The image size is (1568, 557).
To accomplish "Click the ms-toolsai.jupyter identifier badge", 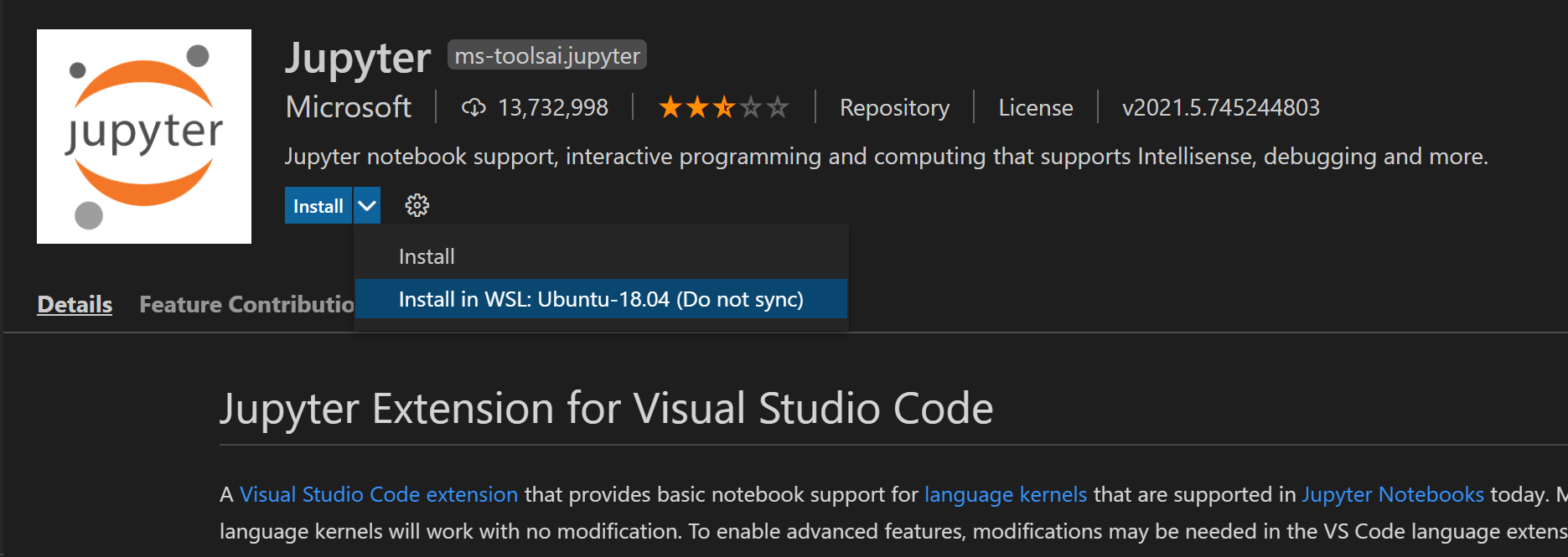I will click(x=547, y=55).
